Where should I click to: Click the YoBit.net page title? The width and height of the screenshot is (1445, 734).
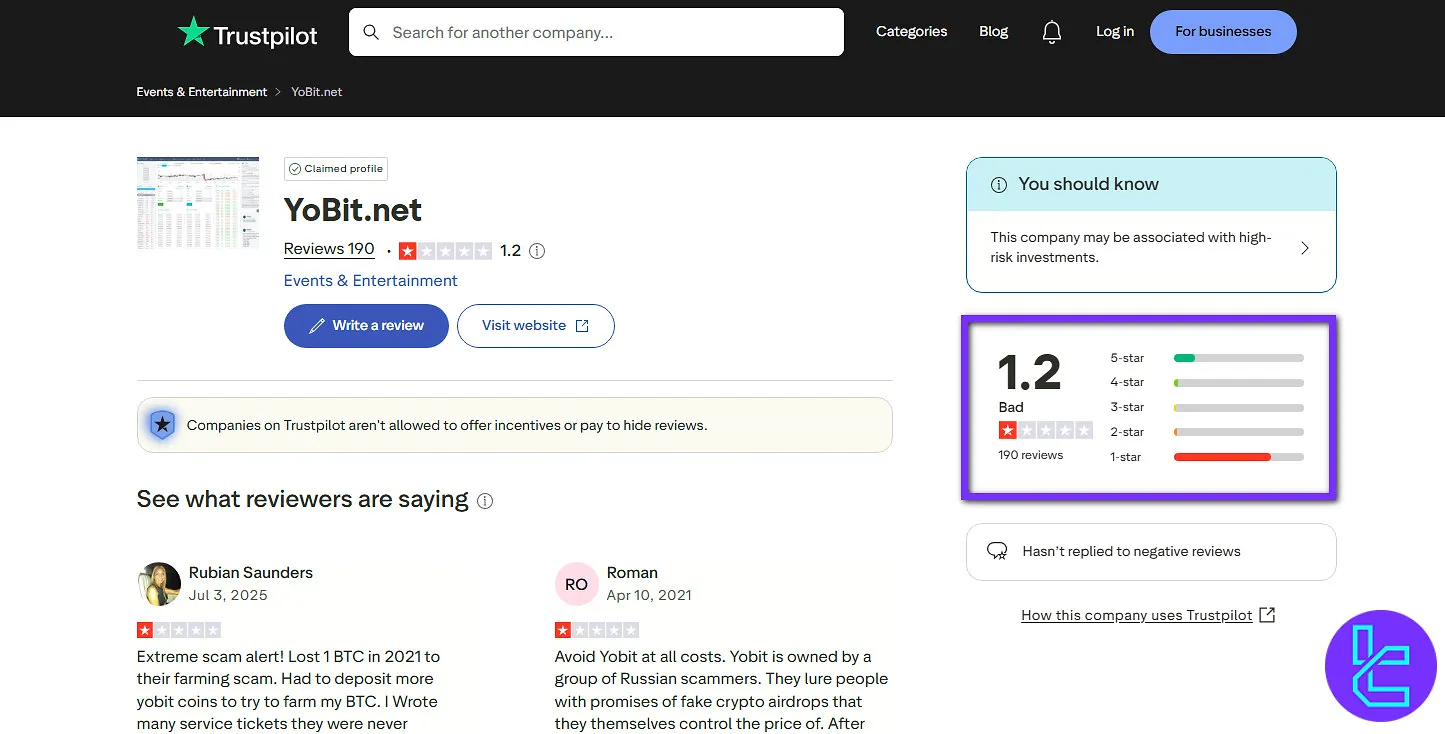click(x=353, y=210)
